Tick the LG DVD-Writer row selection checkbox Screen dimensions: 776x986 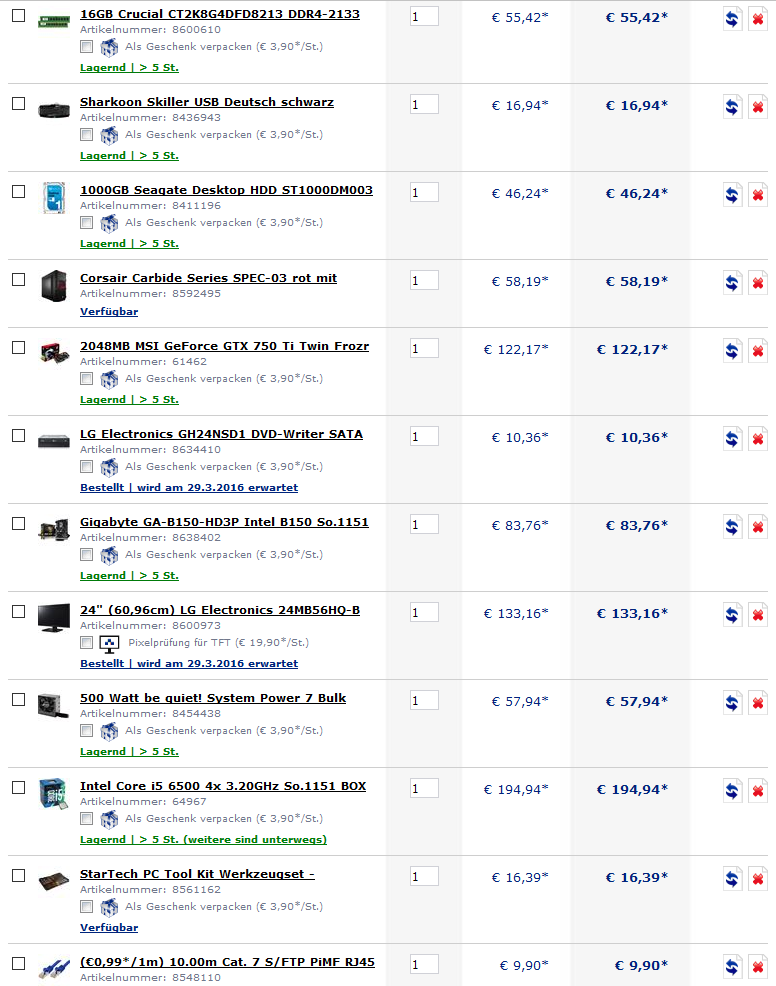coord(19,435)
